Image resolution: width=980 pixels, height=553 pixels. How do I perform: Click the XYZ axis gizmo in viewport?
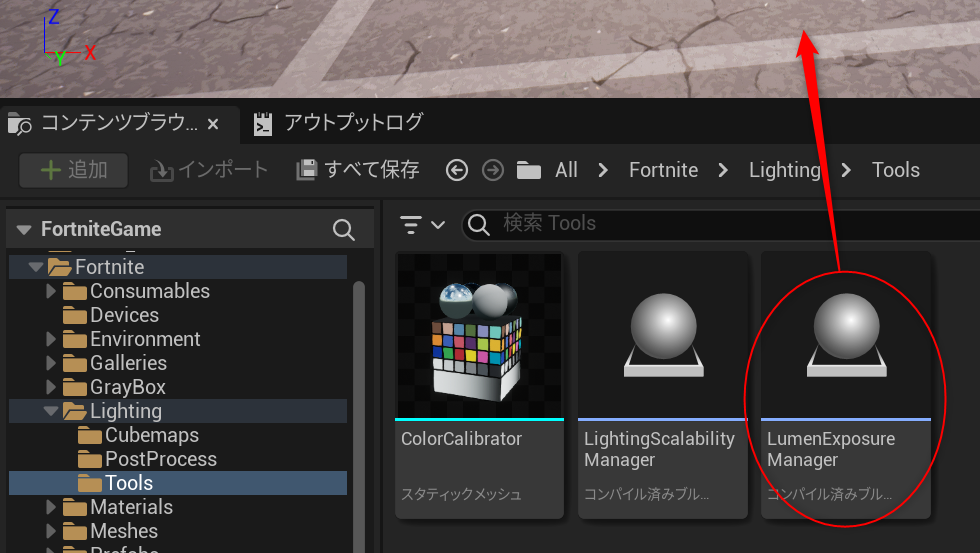(69, 37)
